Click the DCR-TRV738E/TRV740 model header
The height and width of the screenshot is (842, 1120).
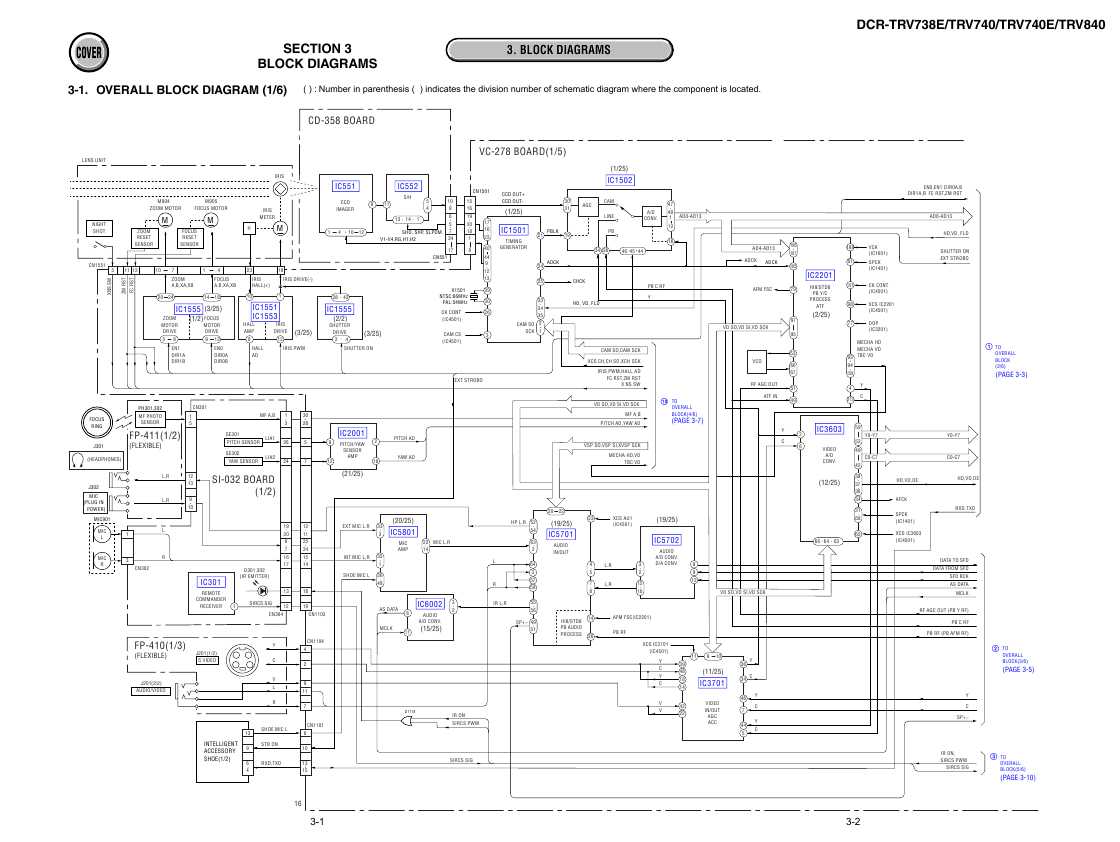981,25
